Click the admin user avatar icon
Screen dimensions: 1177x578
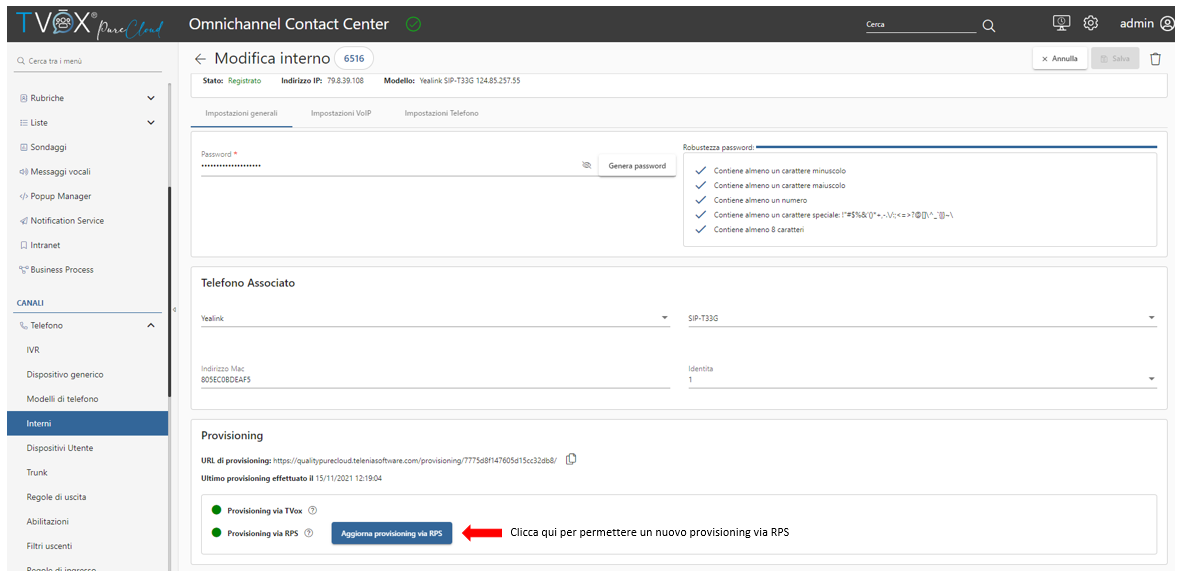(x=1166, y=23)
